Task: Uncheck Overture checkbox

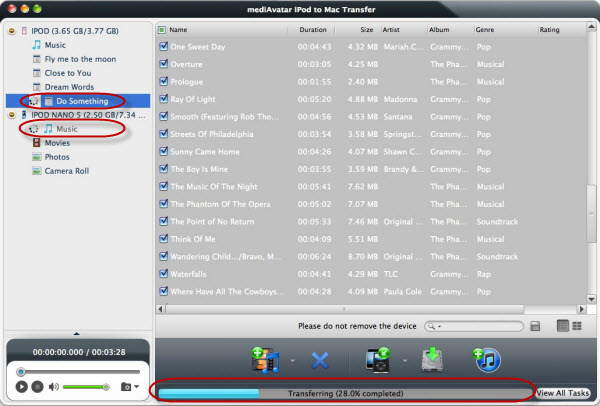Action: [164, 64]
